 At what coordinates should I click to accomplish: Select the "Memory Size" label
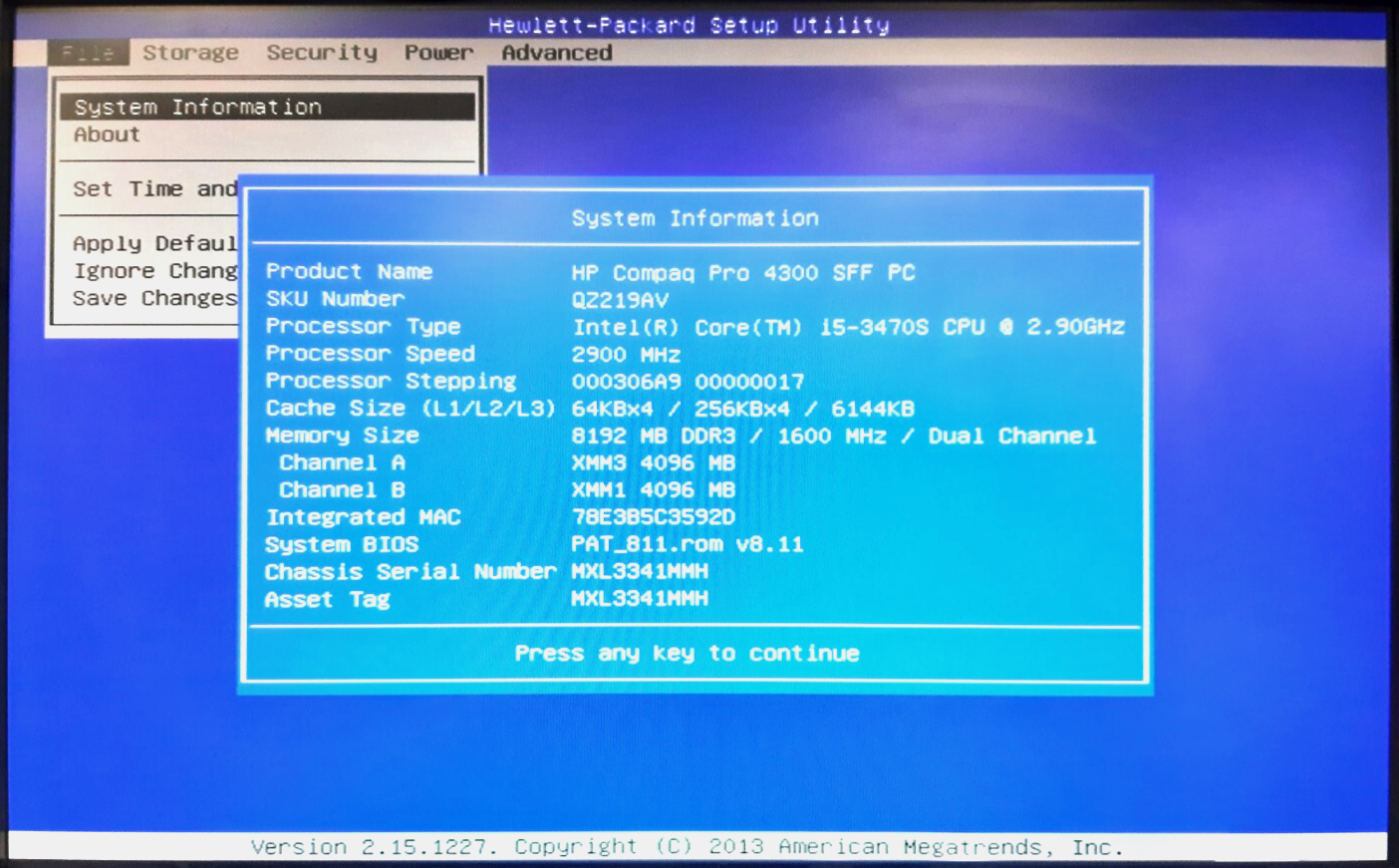[x=342, y=435]
